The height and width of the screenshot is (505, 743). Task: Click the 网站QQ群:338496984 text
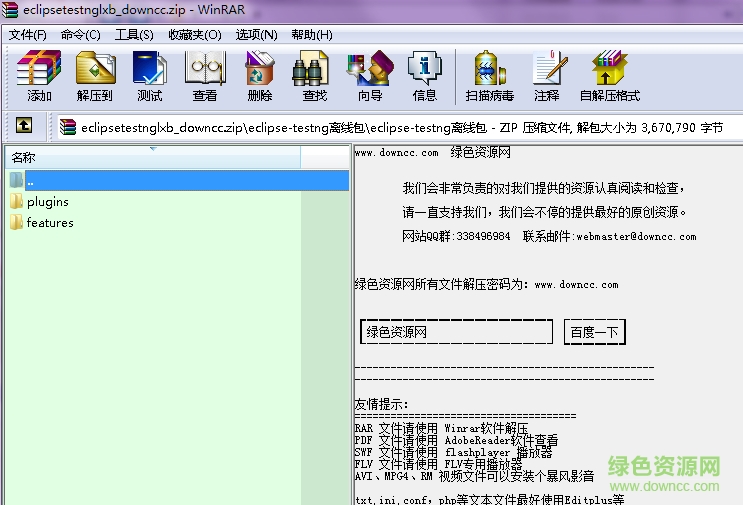pos(456,236)
